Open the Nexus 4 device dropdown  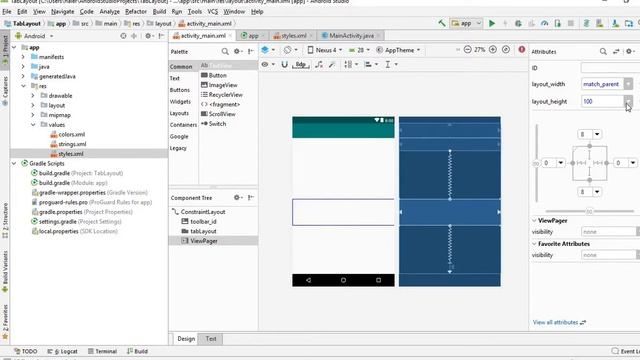pyautogui.click(x=324, y=50)
